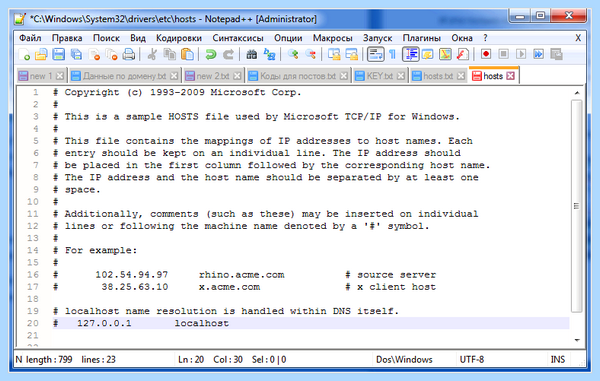Open the ? help menu
Image resolution: width=600 pixels, height=381 pixels.
coord(485,38)
